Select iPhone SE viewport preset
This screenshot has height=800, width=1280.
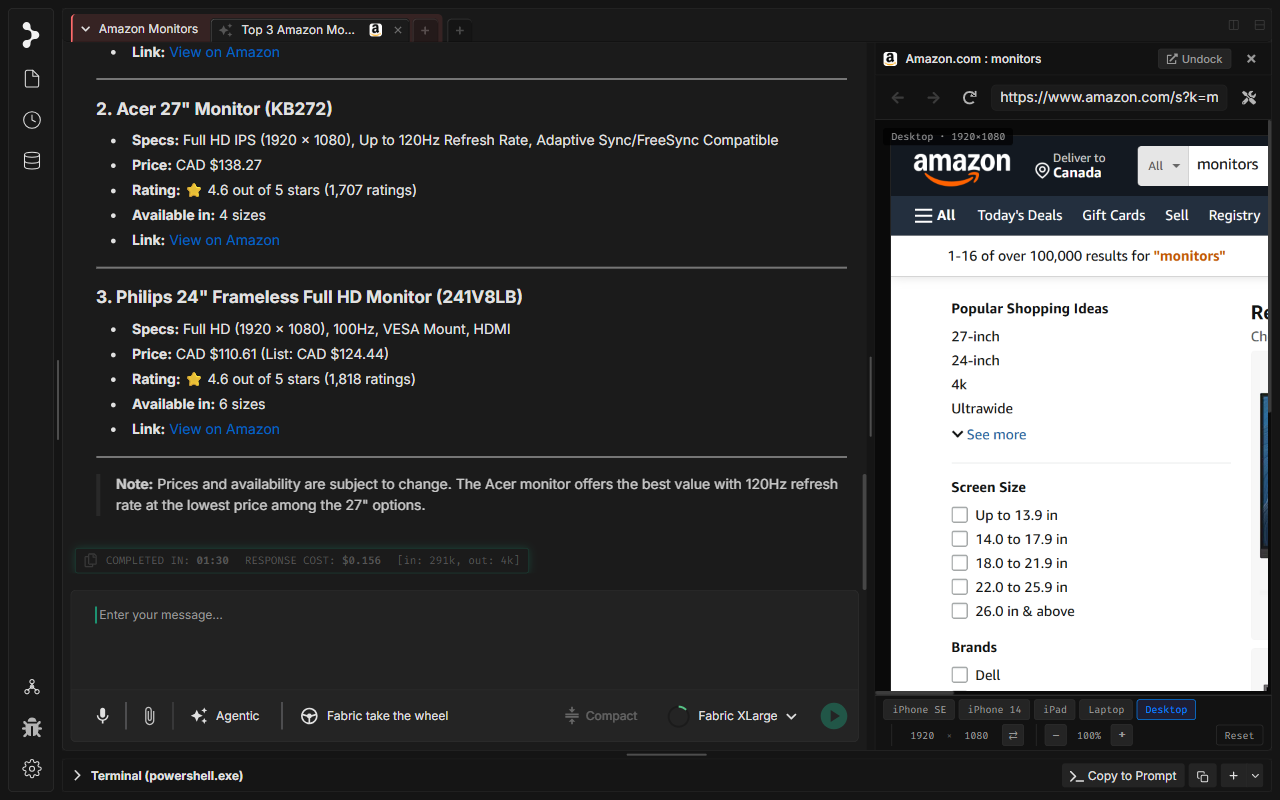tap(919, 710)
